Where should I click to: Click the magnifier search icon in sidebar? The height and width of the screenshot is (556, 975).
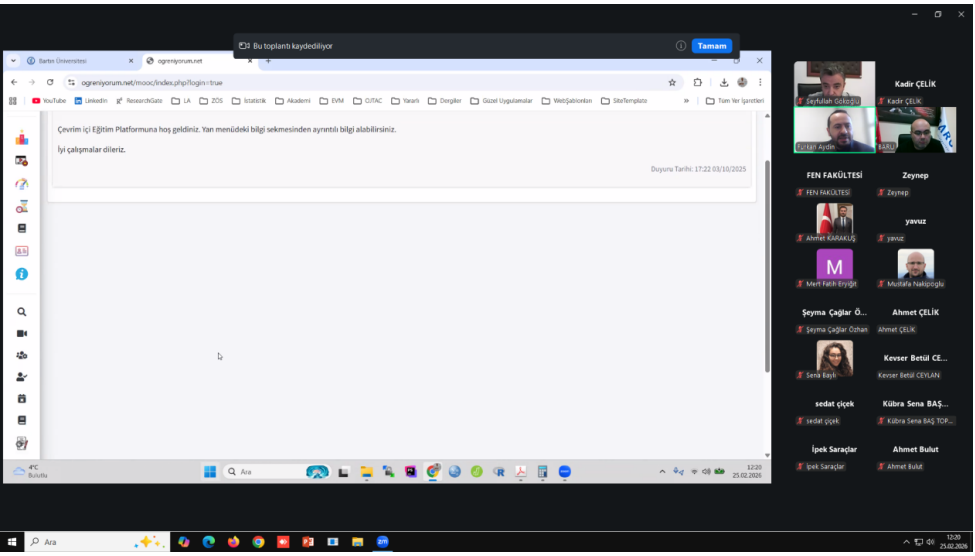tap(22, 312)
